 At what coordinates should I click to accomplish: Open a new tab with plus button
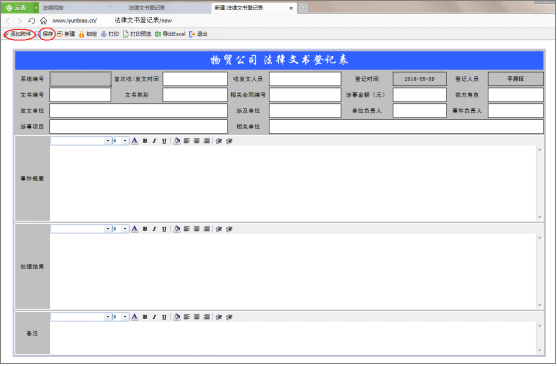tap(303, 8)
